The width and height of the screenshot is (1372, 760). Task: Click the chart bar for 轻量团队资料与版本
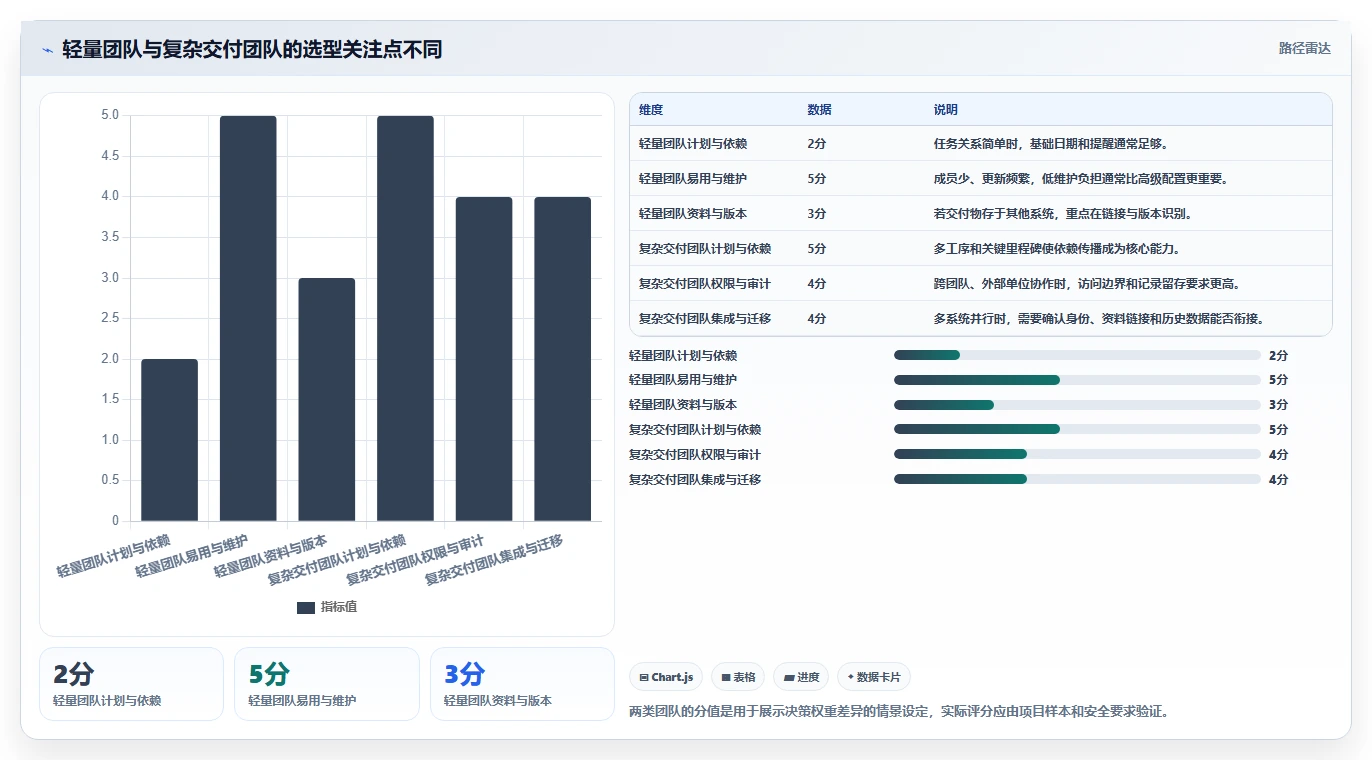point(327,399)
